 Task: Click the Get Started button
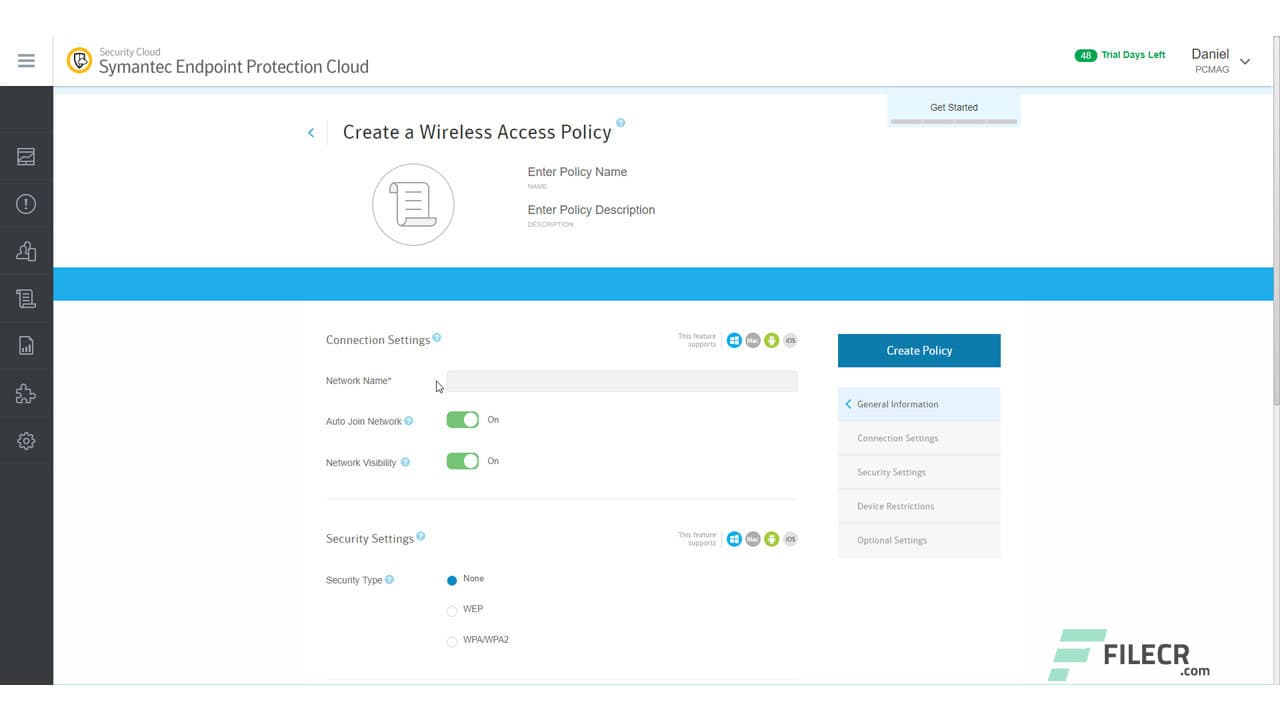point(952,107)
